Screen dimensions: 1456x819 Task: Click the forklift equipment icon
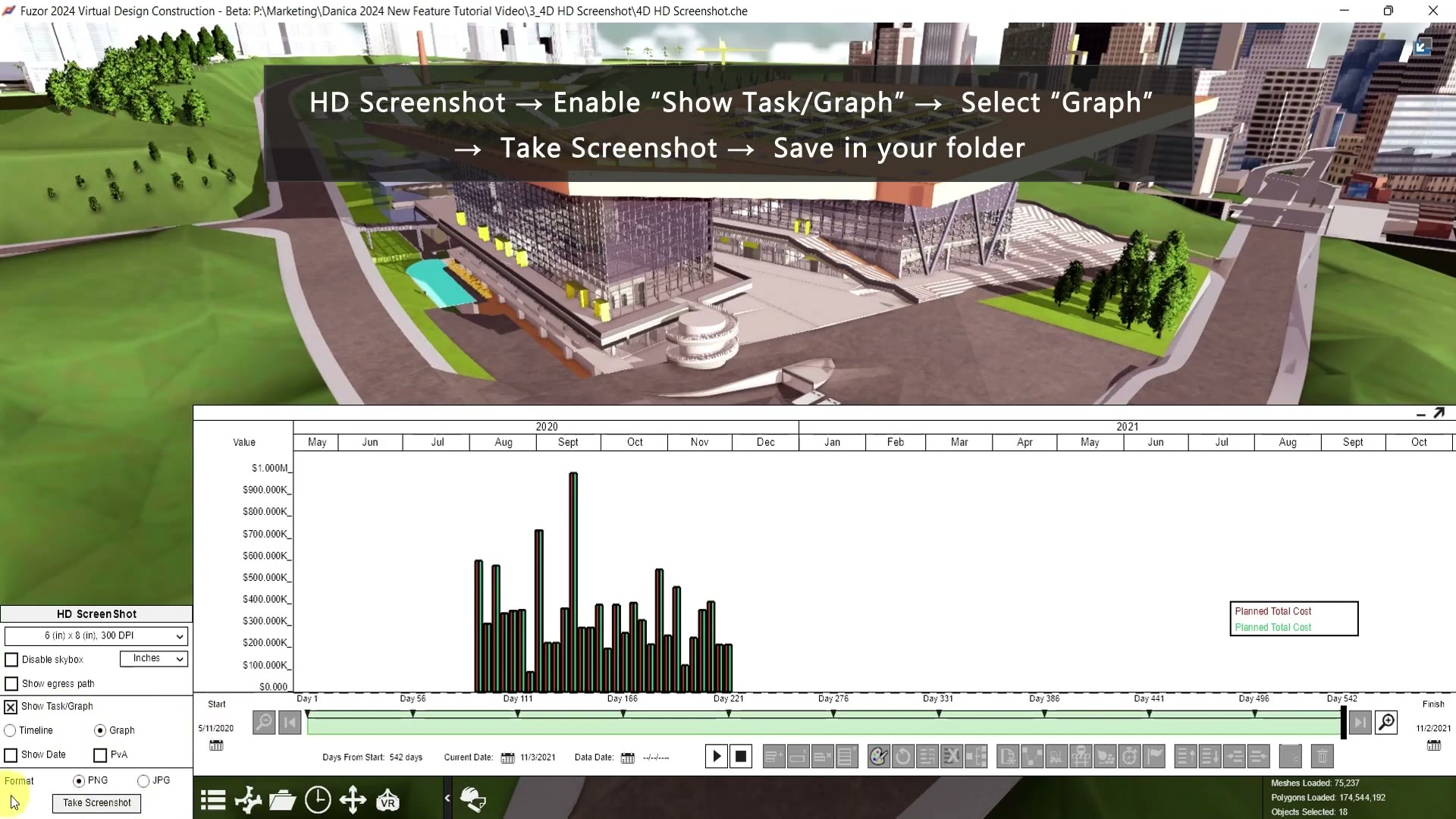tap(1056, 756)
